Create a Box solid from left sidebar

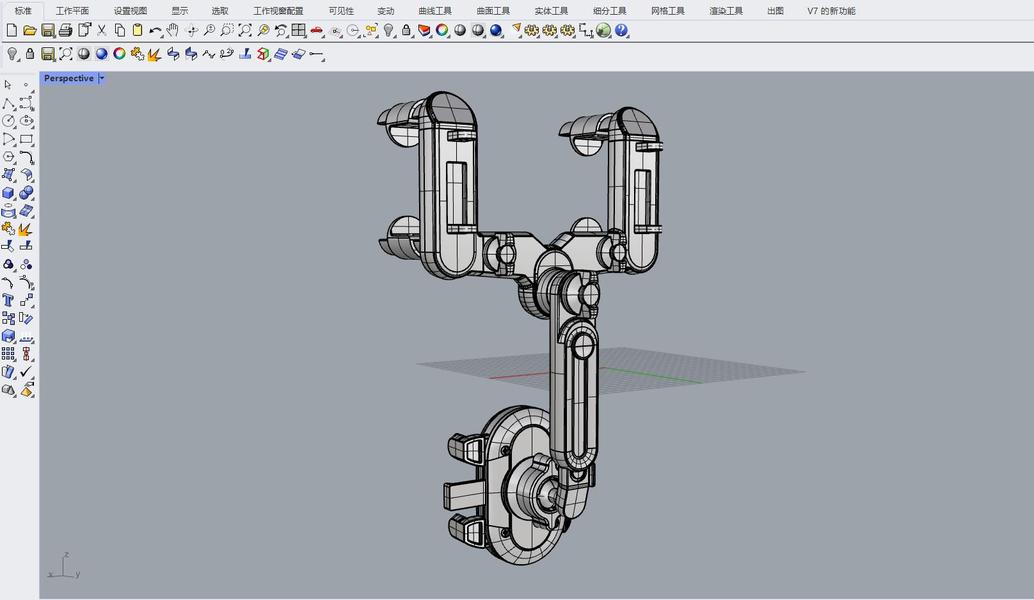(x=8, y=193)
